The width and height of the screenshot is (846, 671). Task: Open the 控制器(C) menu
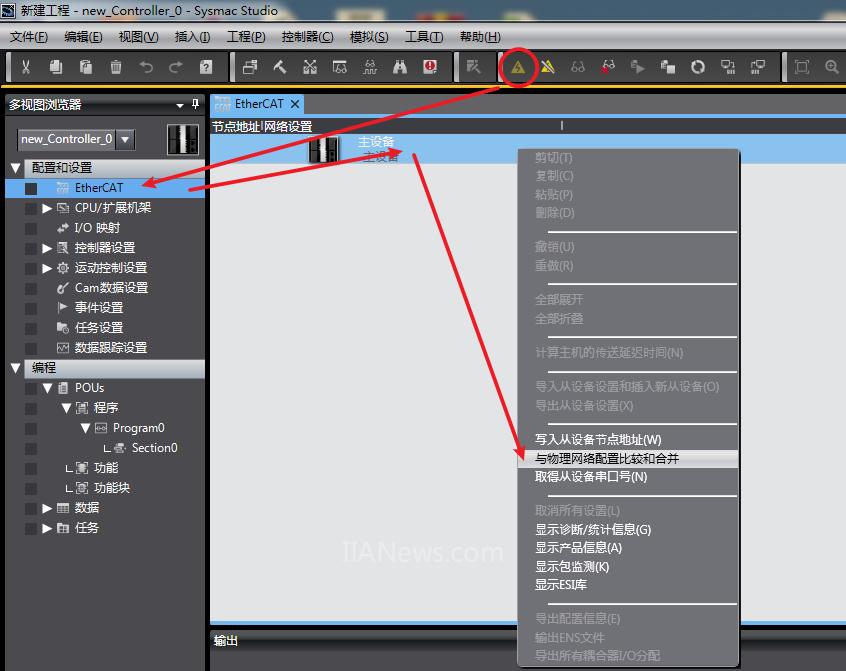[308, 37]
